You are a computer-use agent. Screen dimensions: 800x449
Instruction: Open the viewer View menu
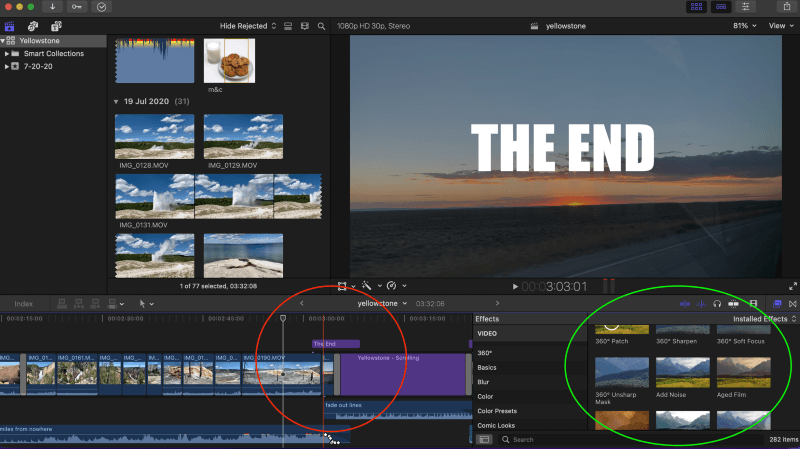tap(781, 26)
